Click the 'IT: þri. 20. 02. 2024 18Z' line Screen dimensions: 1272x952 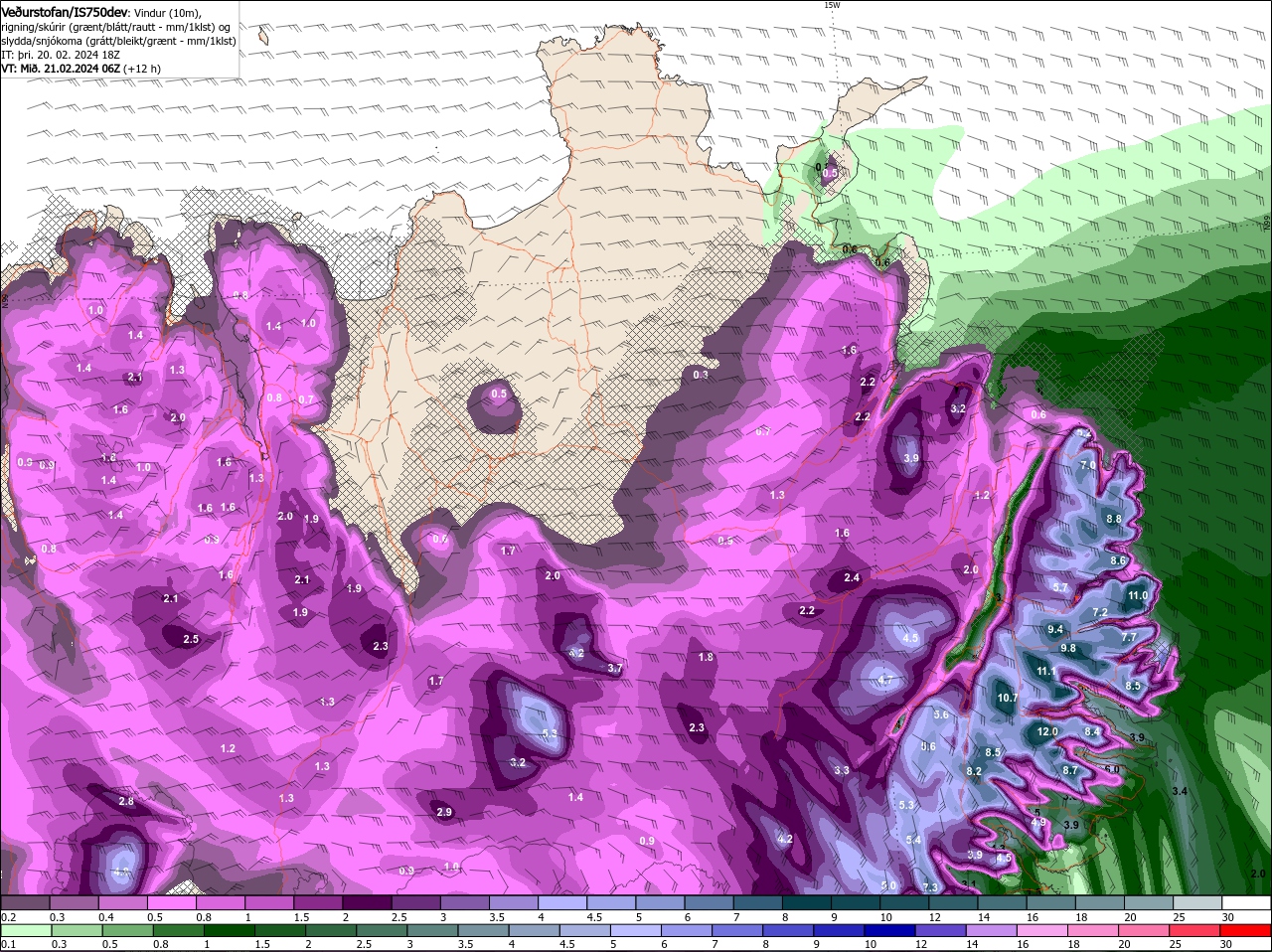[x=60, y=55]
